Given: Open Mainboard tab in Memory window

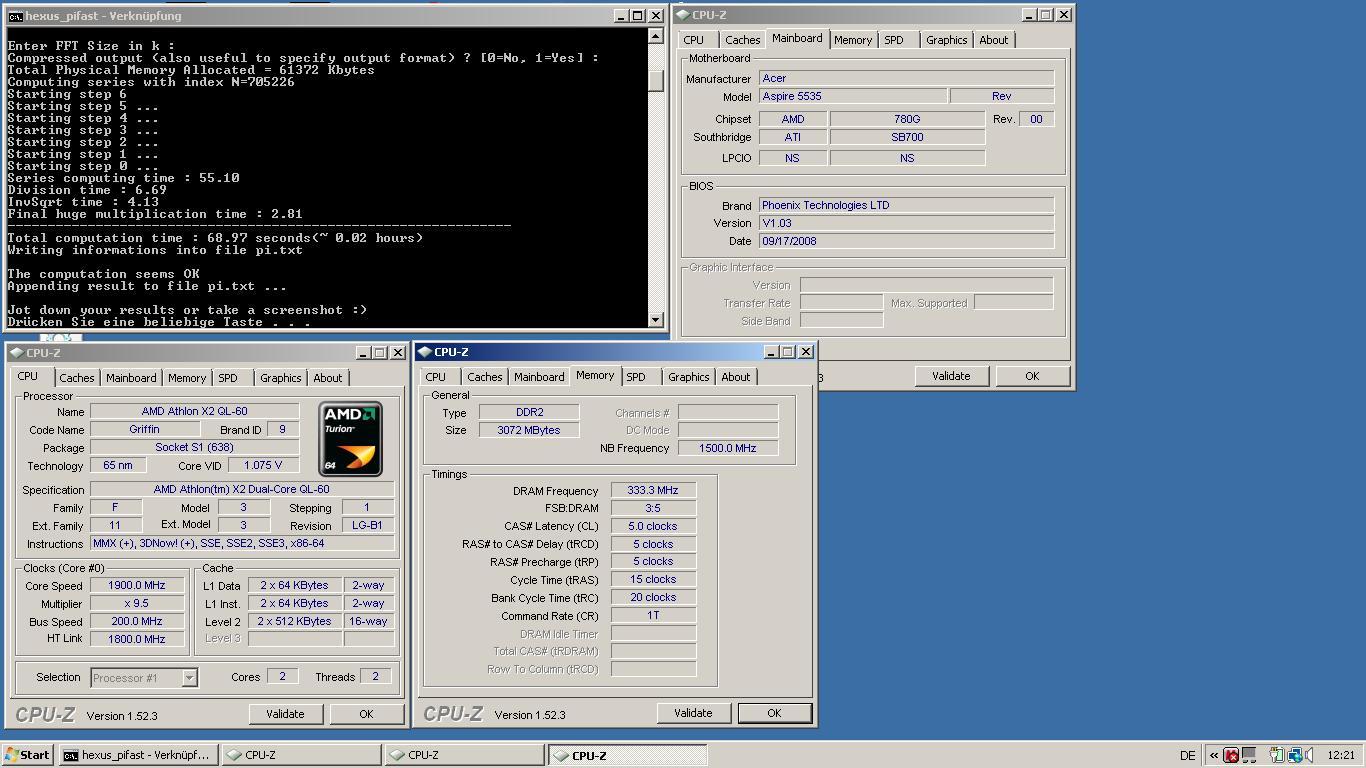Looking at the screenshot, I should [x=539, y=377].
